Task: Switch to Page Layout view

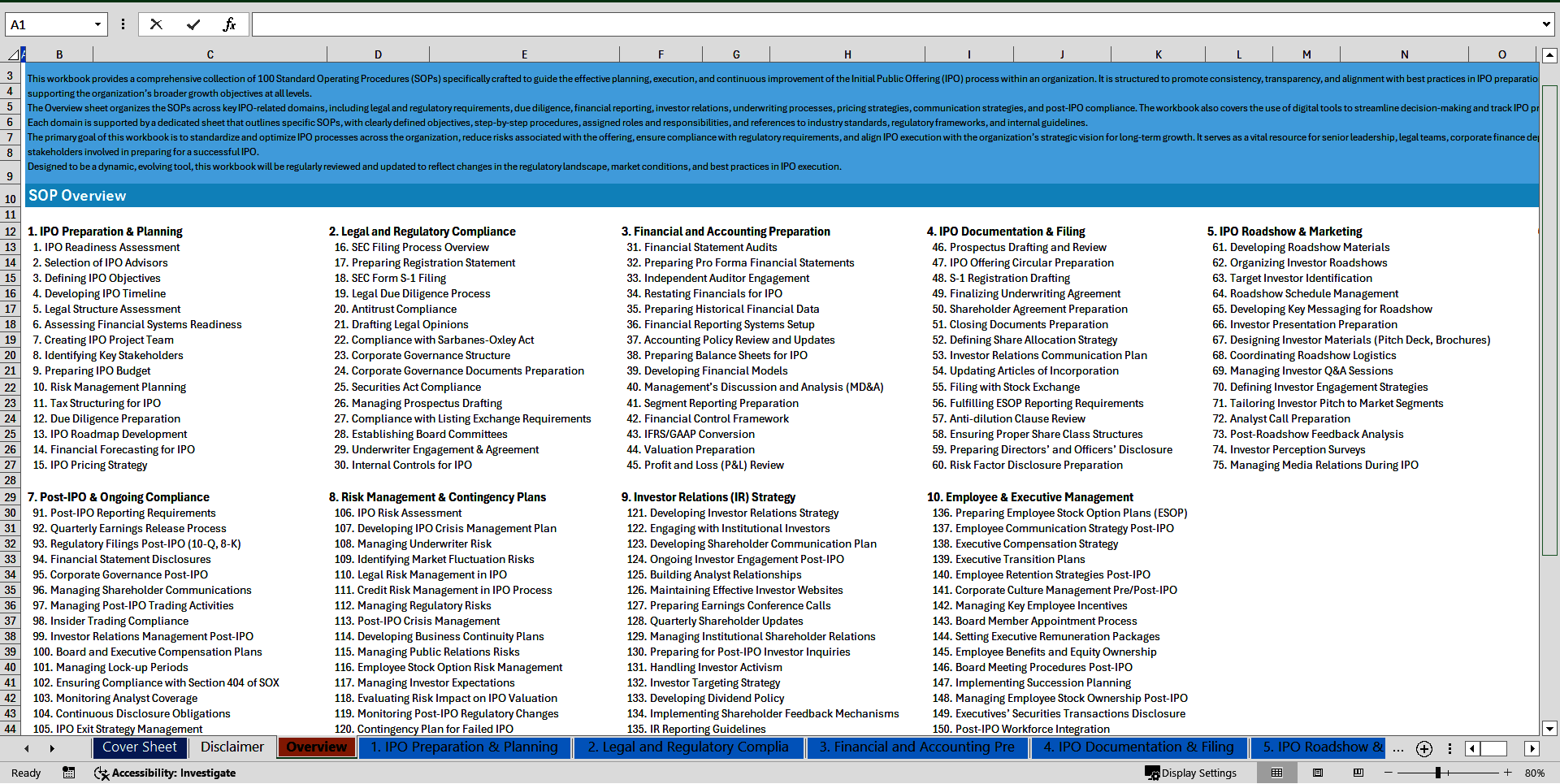Action: pyautogui.click(x=1318, y=773)
